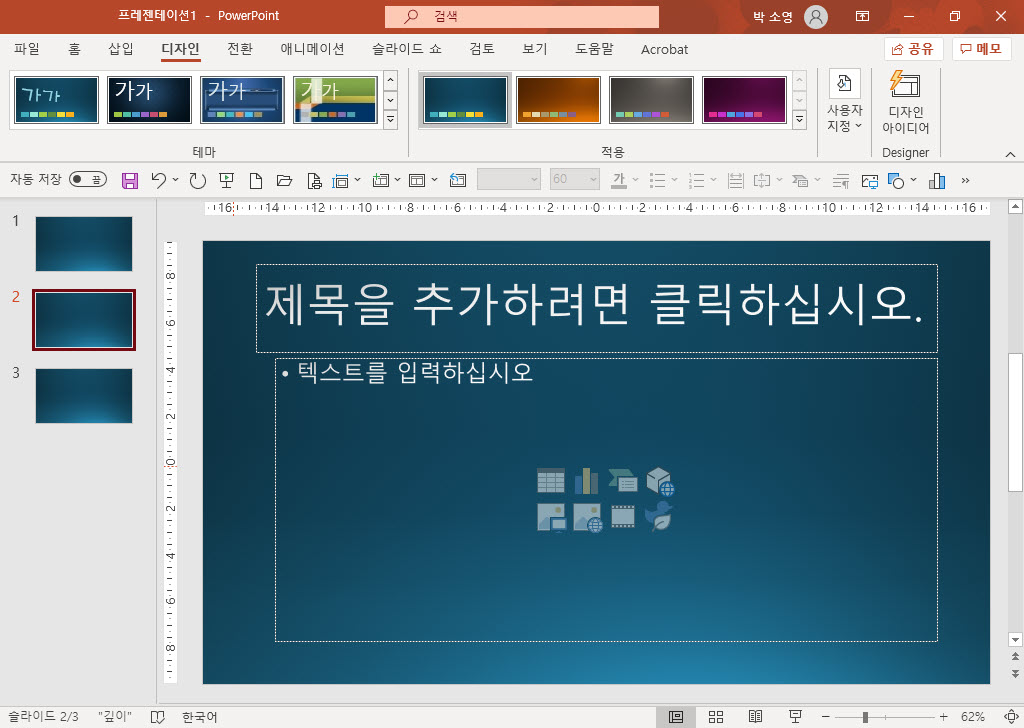This screenshot has width=1024, height=728.
Task: Click the zoom in plus button
Action: click(x=943, y=717)
